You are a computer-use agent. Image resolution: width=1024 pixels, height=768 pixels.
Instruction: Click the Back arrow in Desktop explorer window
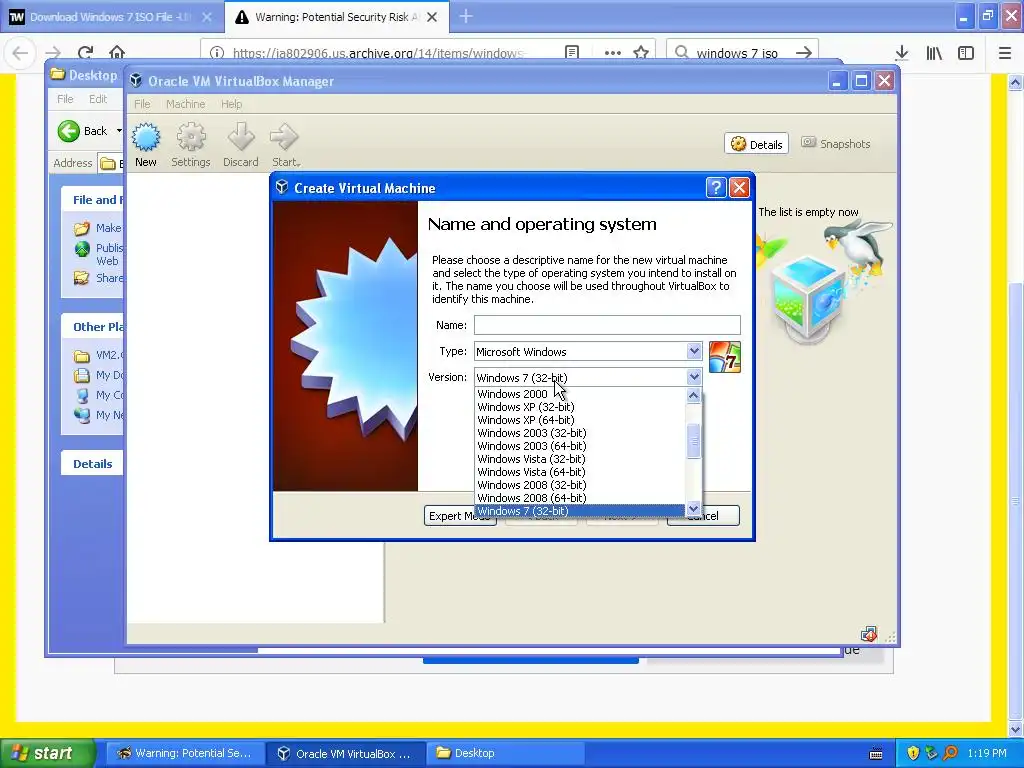tap(69, 131)
